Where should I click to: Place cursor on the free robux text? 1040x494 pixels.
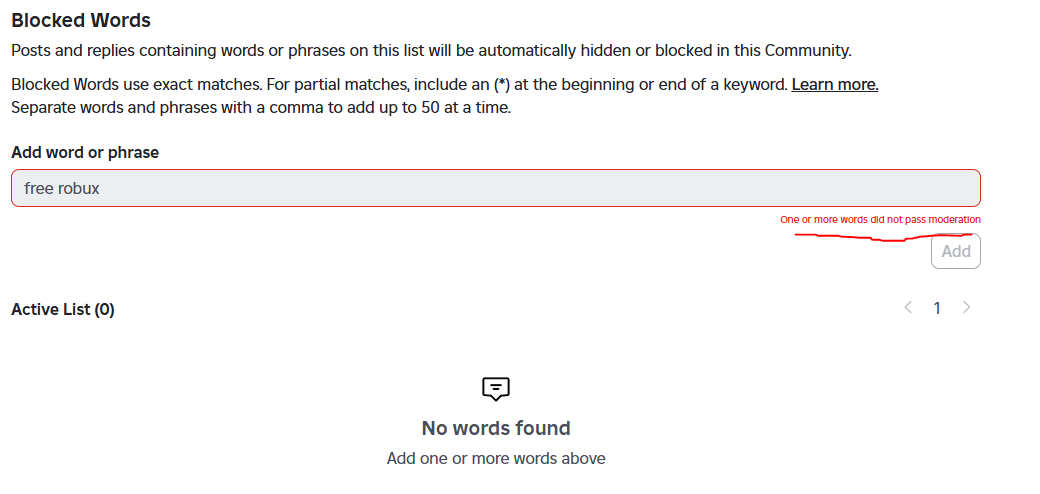coord(62,188)
